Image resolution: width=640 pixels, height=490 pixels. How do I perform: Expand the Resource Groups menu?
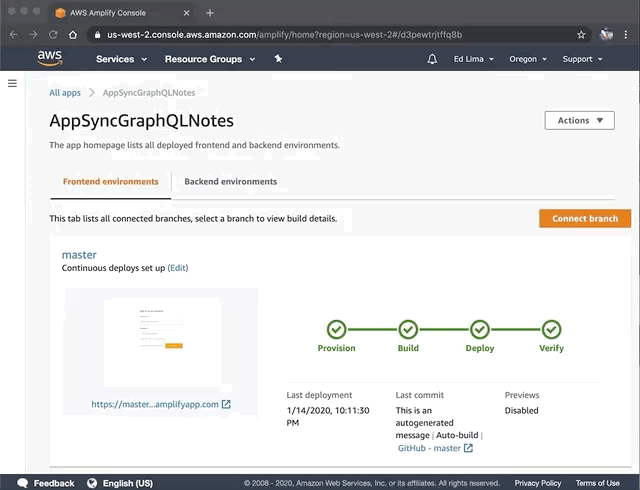(x=210, y=59)
